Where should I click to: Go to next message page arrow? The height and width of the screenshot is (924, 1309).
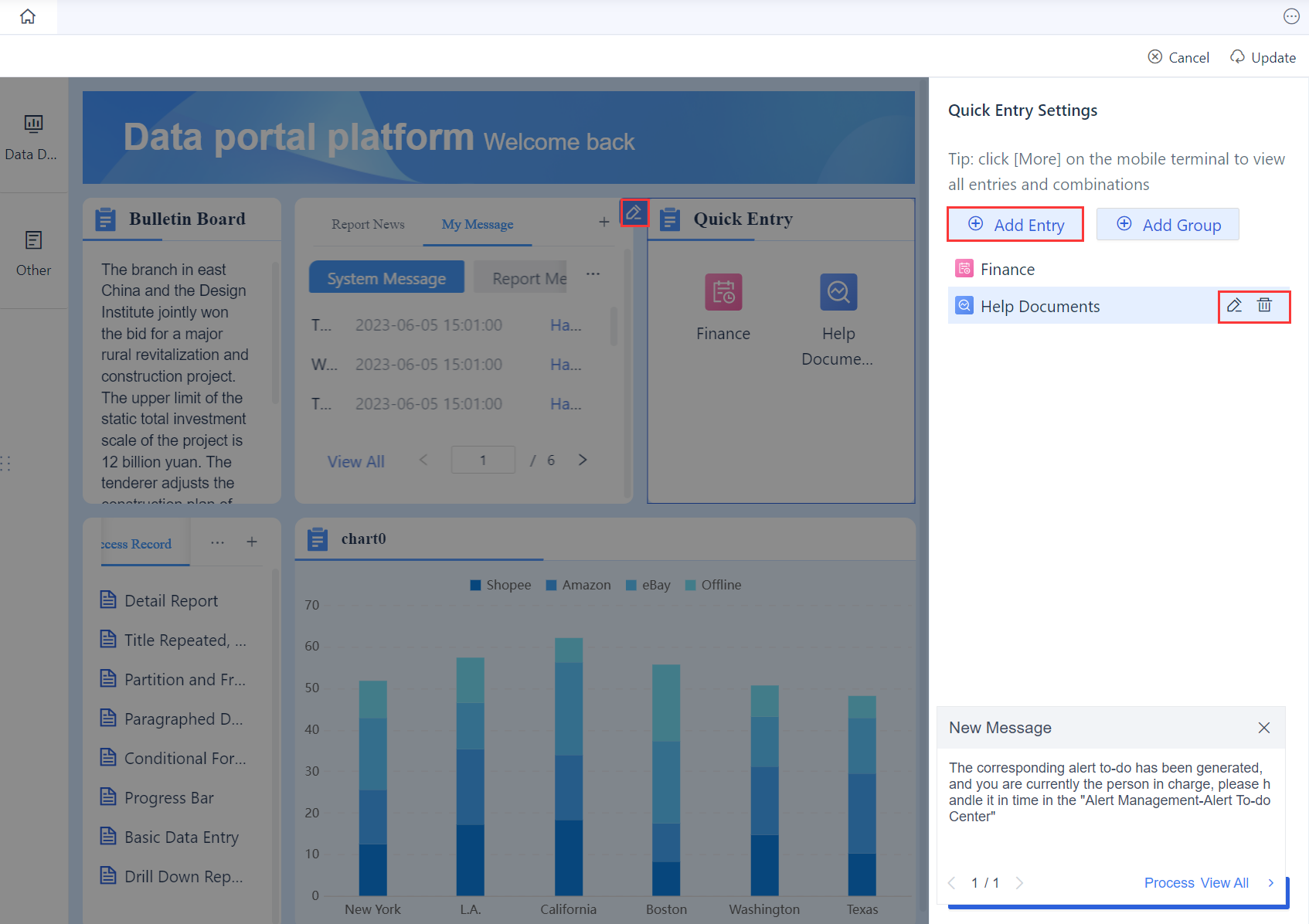tap(583, 460)
